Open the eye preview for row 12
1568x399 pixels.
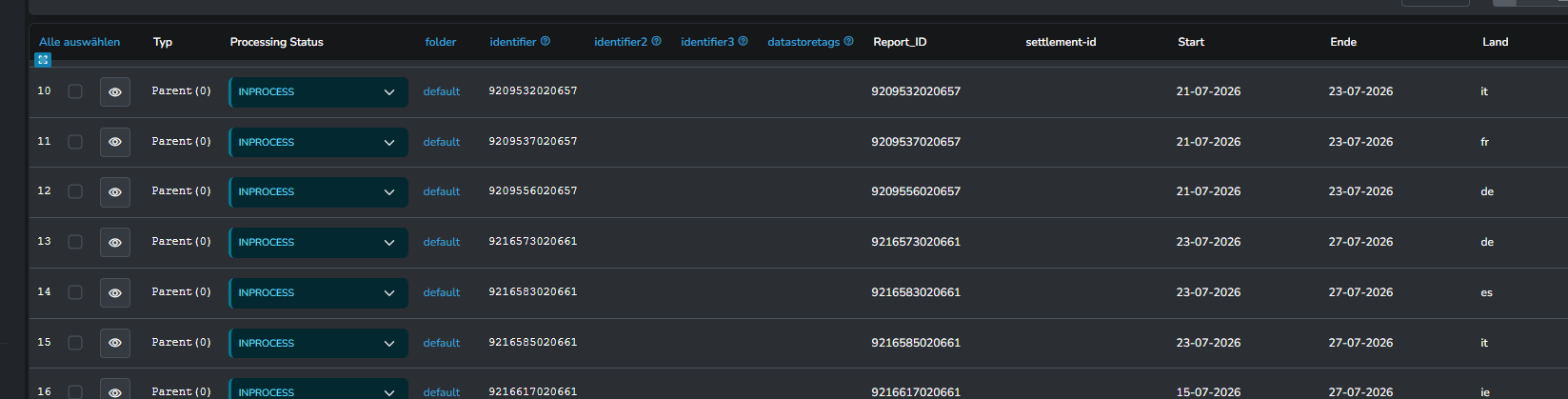pos(115,191)
